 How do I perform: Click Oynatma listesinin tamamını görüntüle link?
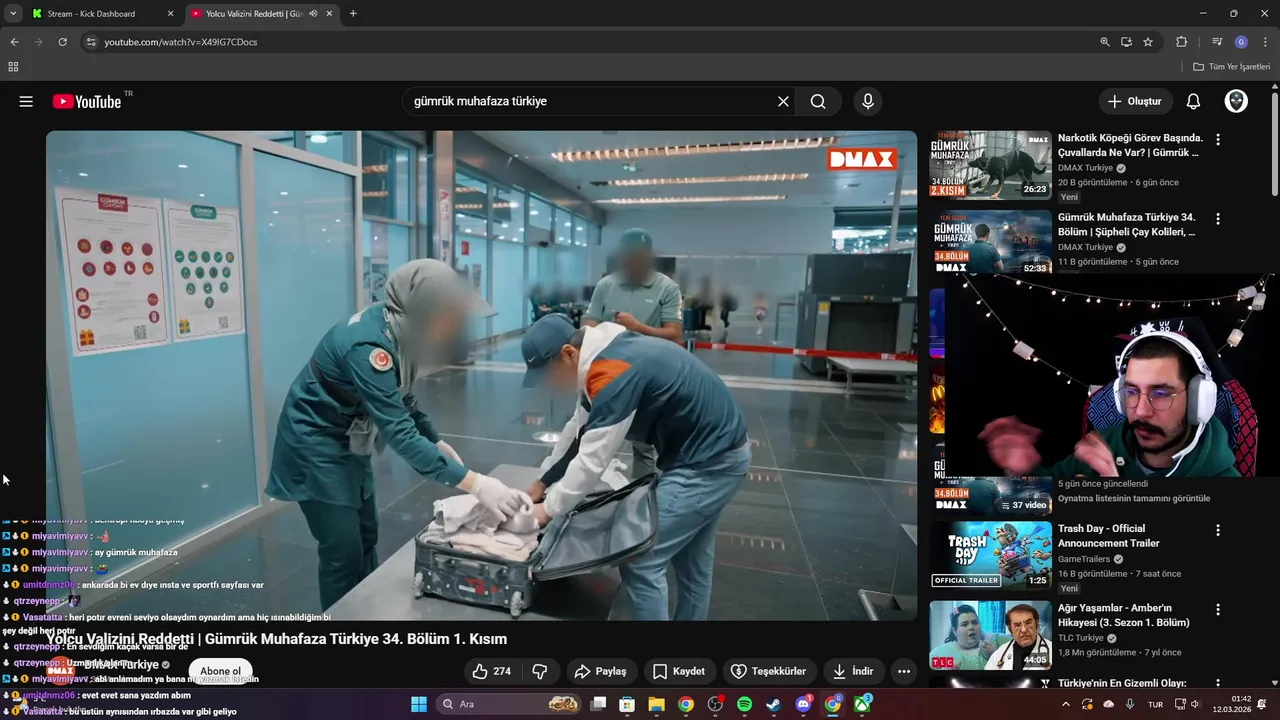(1134, 498)
